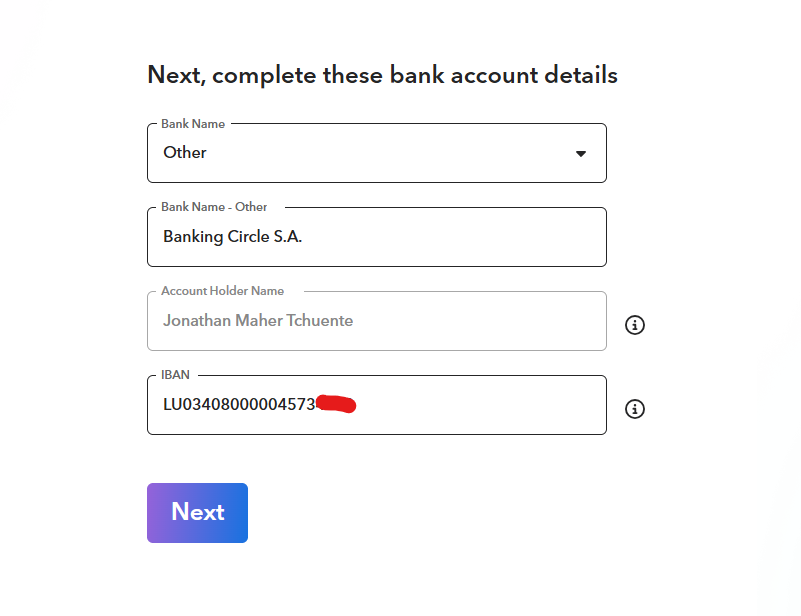Click the IBAN number starting with LU03

coord(239,405)
